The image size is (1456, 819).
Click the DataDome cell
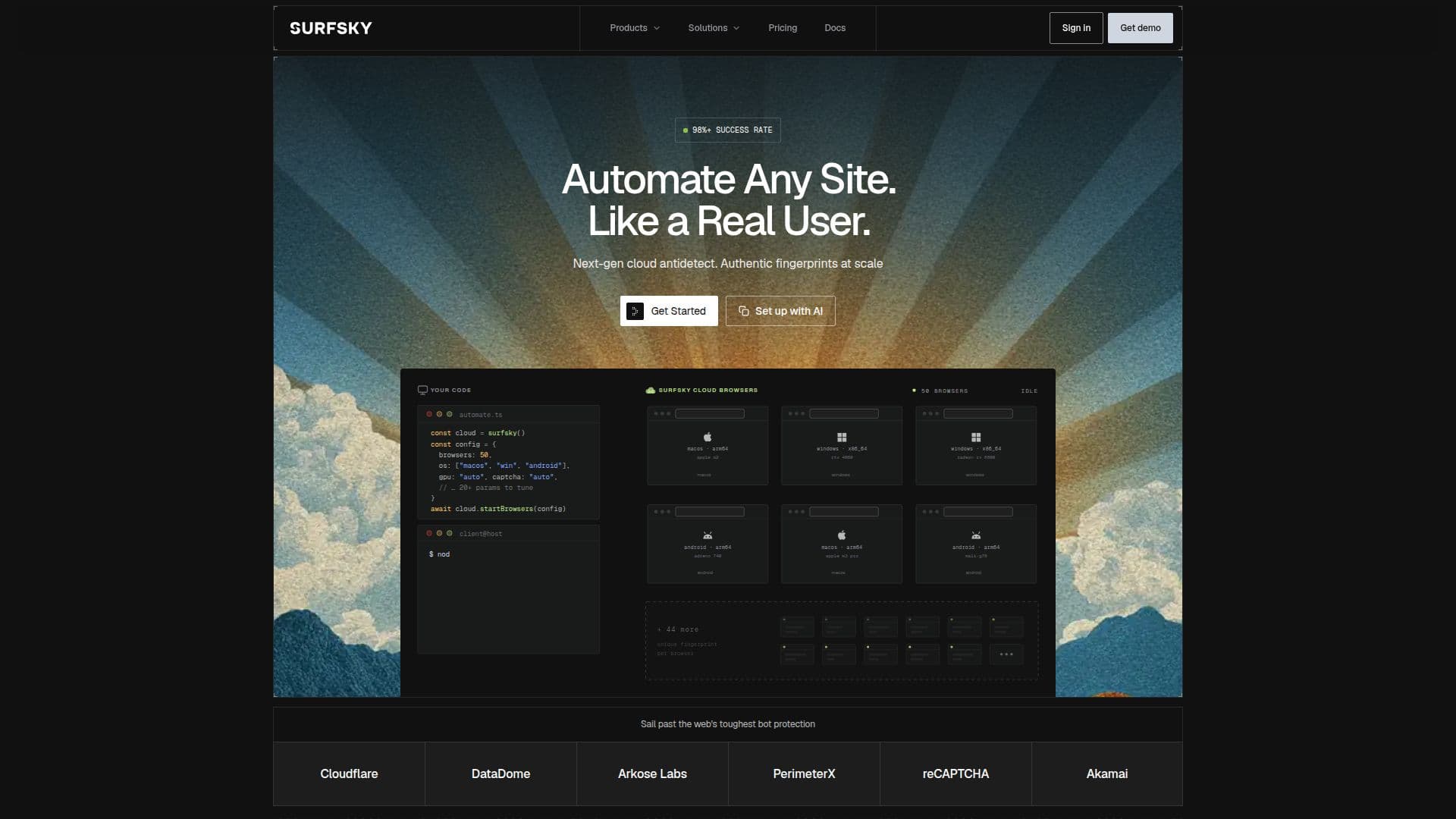tap(500, 773)
